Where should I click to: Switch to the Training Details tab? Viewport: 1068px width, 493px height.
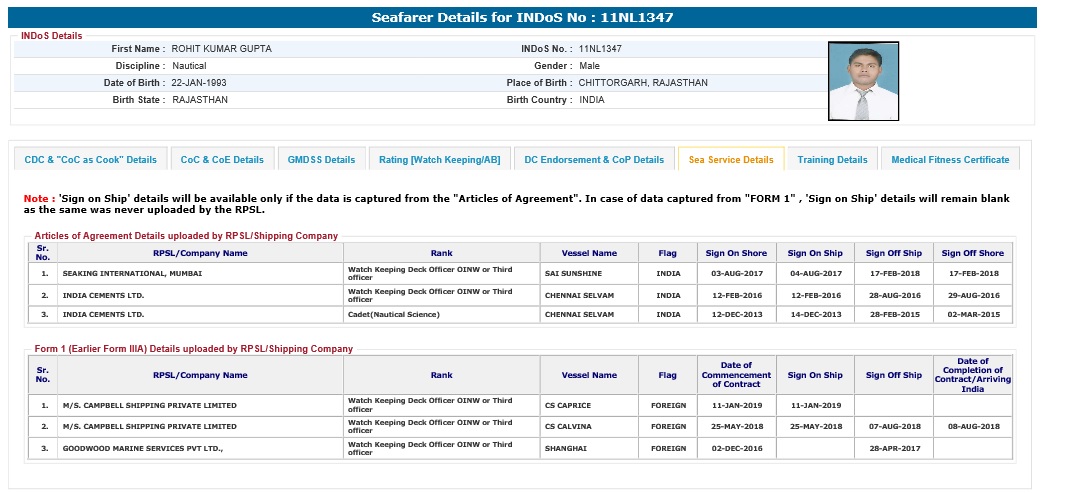coord(832,159)
